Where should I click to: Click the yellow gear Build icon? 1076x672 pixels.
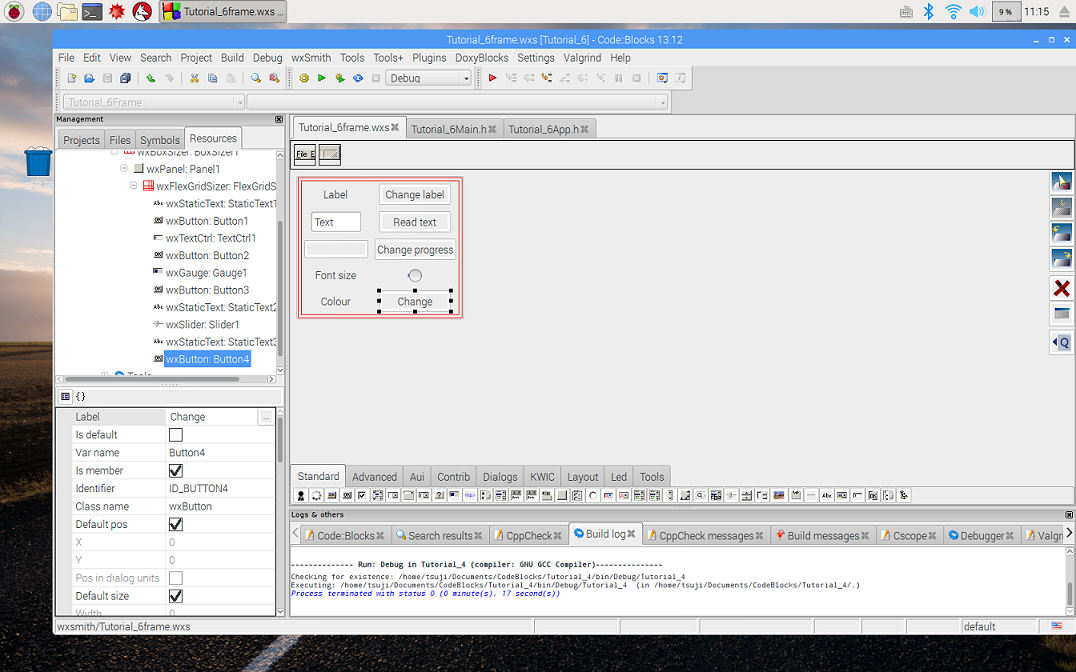[304, 78]
